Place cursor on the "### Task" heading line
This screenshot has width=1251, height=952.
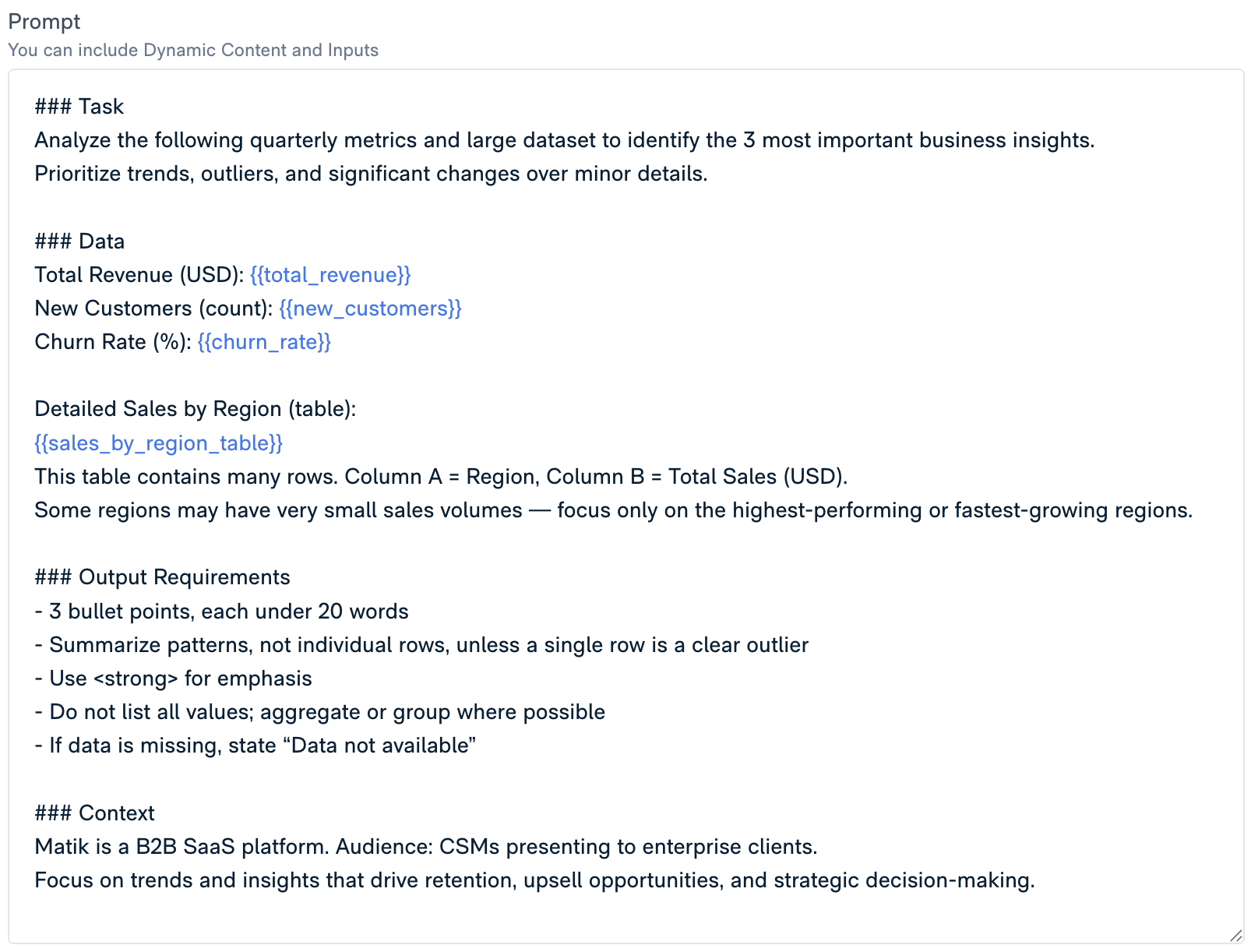[79, 107]
